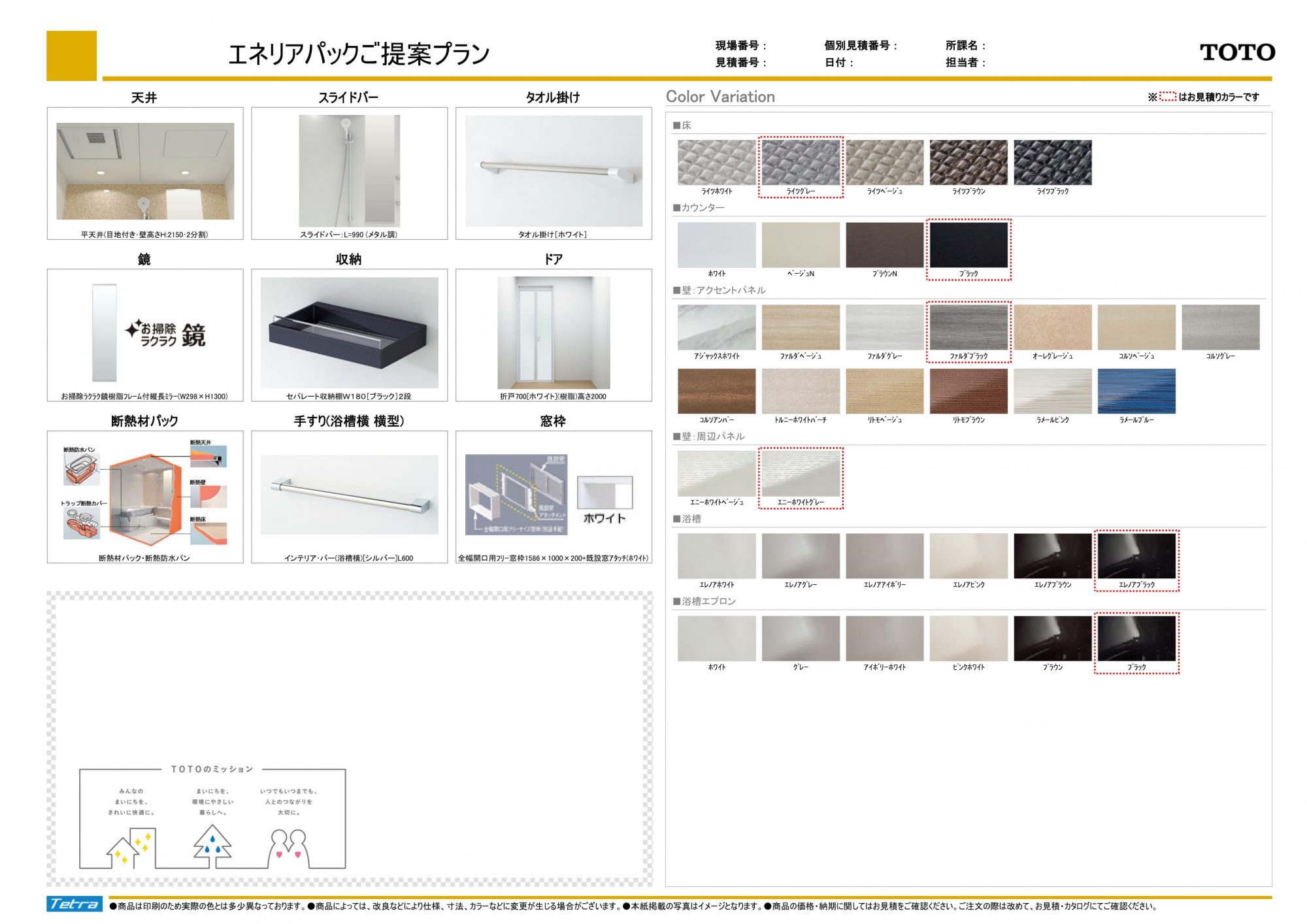This screenshot has width=1307, height=924.
Task: Click the セパレート収納棚W180 caption
Action: click(349, 396)
